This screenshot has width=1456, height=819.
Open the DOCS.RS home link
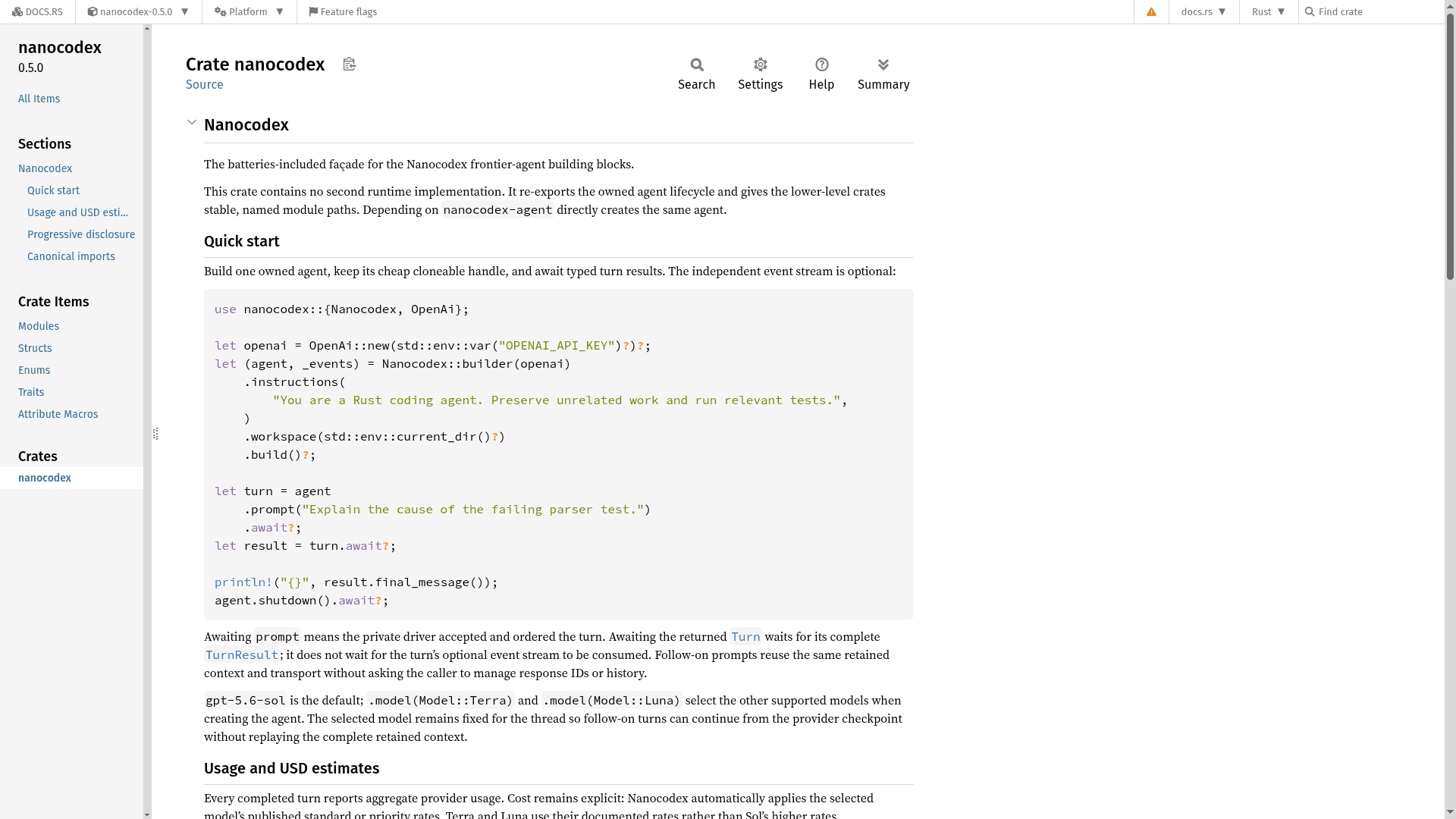(x=38, y=12)
